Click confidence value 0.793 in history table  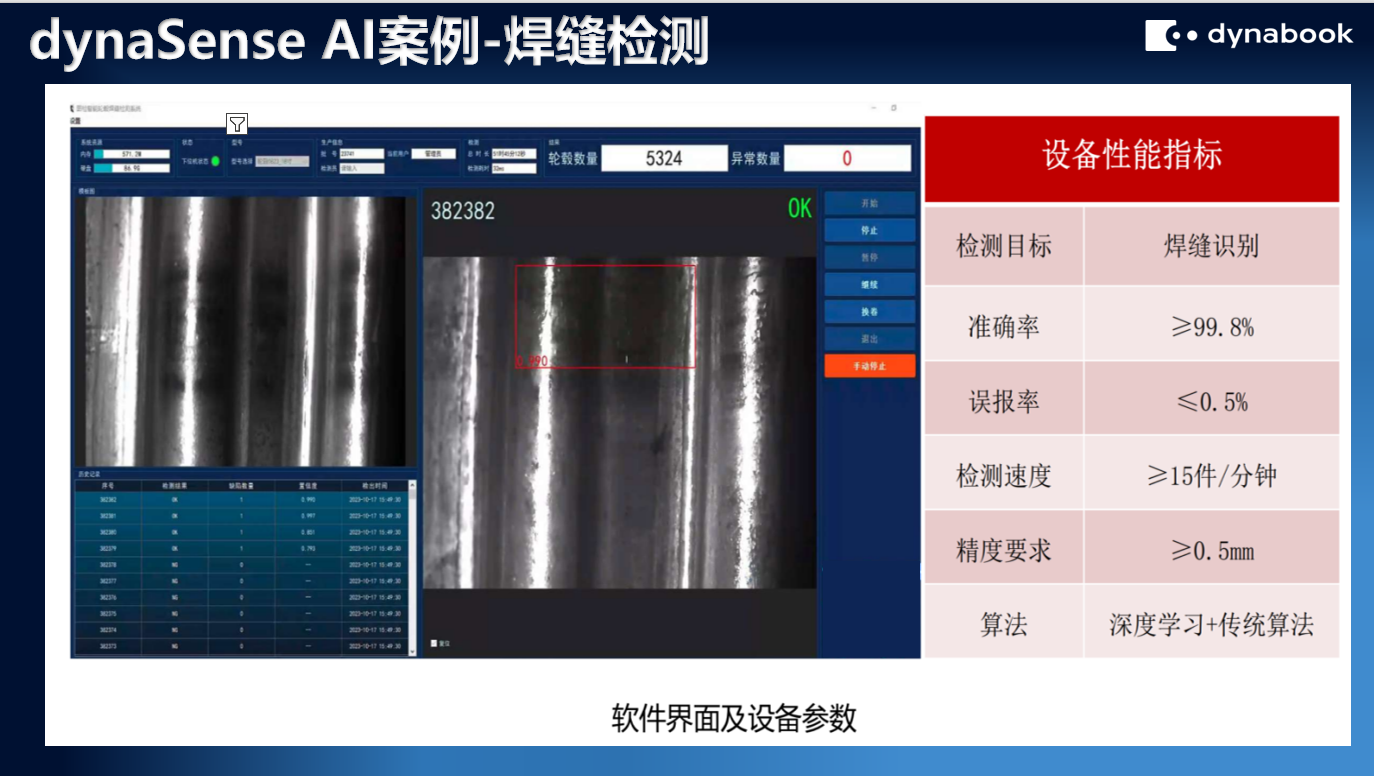[x=308, y=548]
